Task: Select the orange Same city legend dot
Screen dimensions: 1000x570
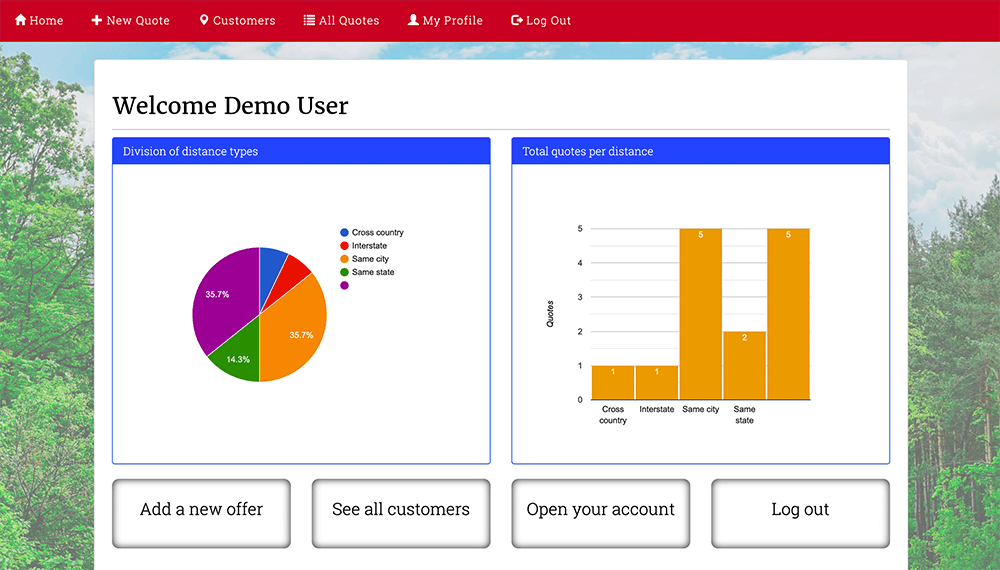Action: tap(345, 259)
